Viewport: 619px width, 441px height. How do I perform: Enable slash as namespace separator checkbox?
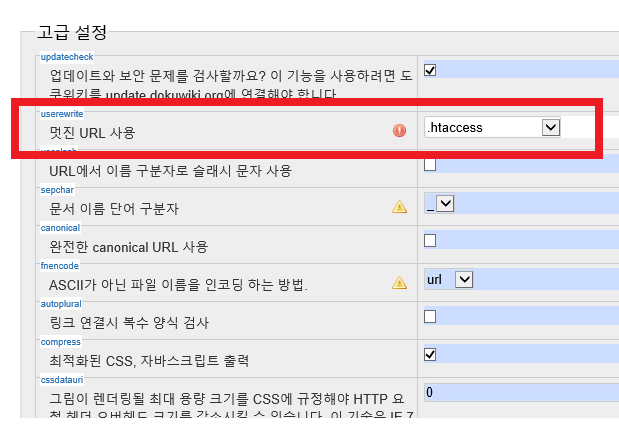[x=430, y=164]
